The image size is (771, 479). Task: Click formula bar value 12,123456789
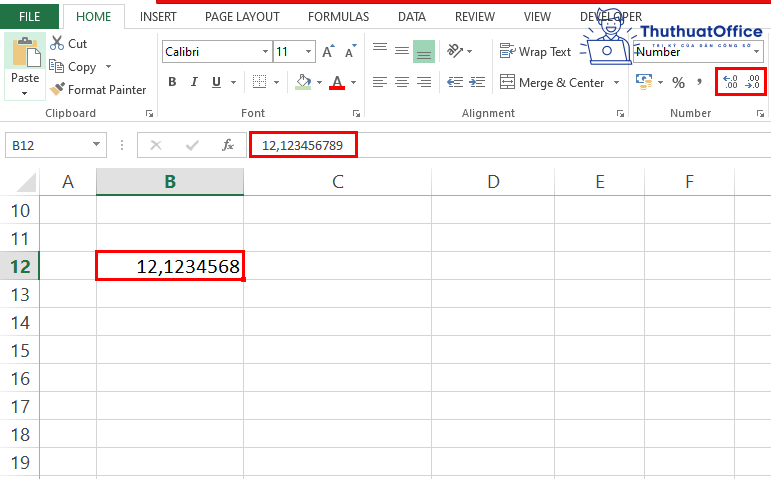point(302,146)
